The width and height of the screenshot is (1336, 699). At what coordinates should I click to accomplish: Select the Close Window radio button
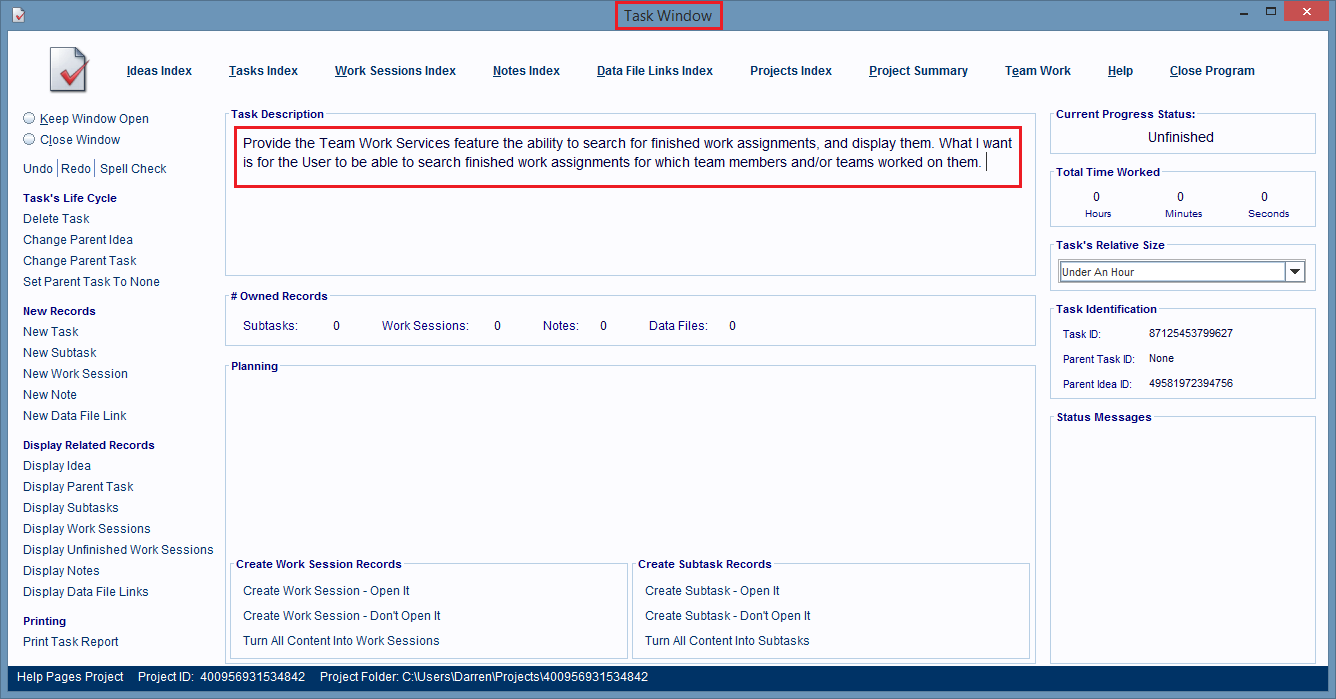coord(29,140)
